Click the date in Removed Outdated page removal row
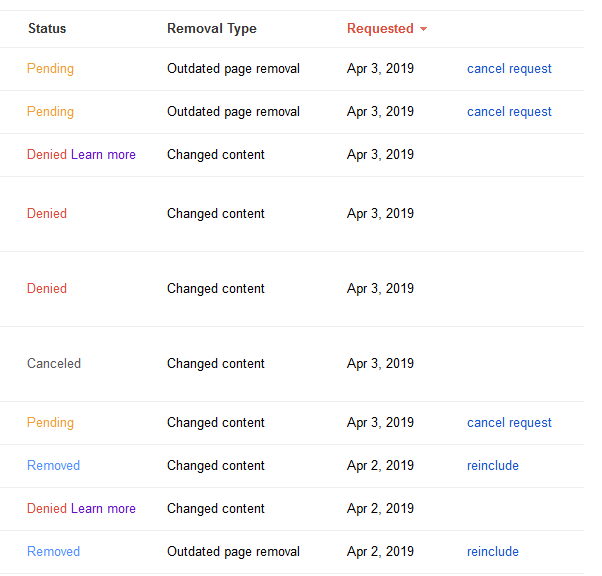The width and height of the screenshot is (602, 576). [380, 552]
